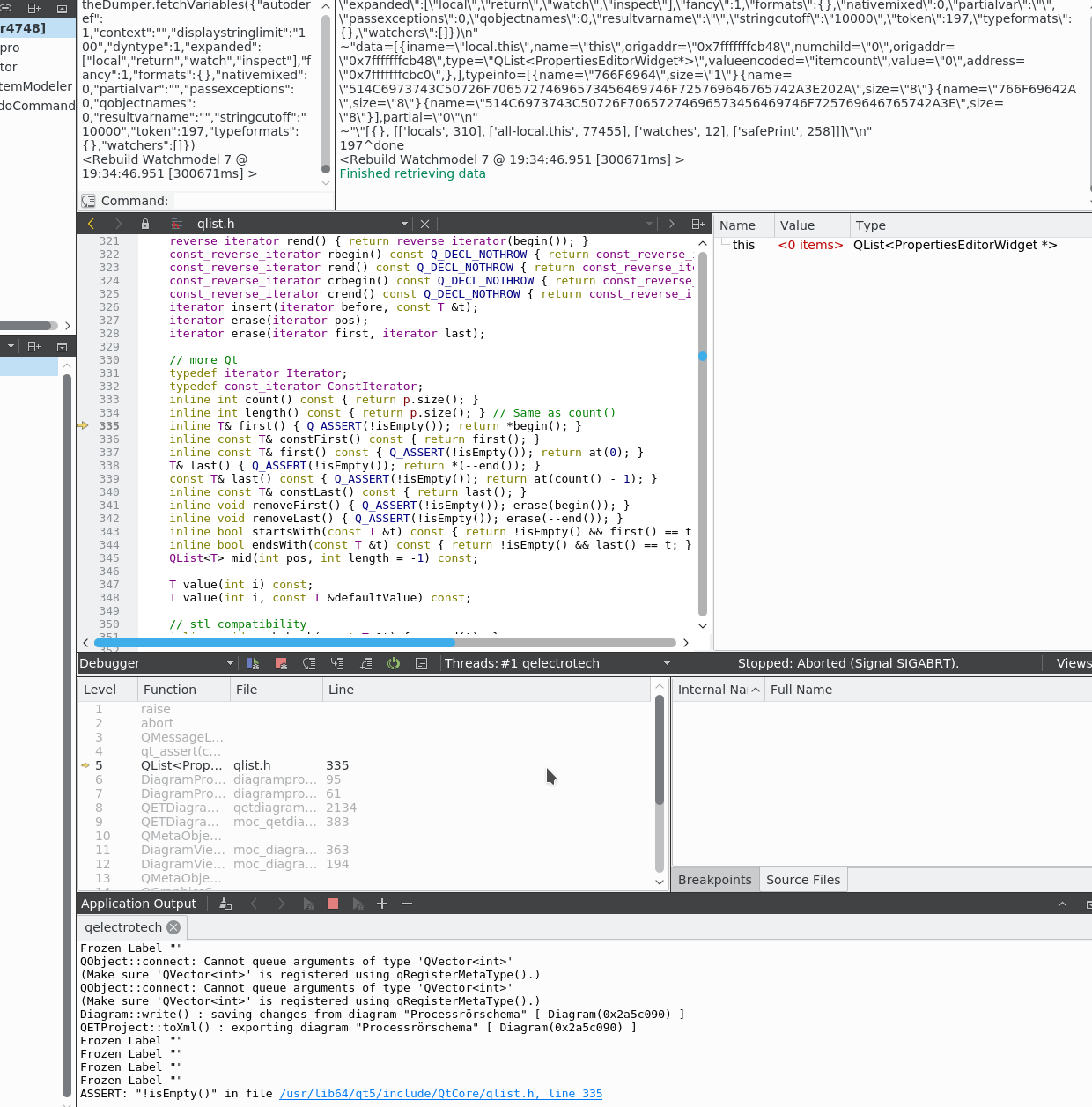Click the Name column header in Locals view

click(x=744, y=225)
